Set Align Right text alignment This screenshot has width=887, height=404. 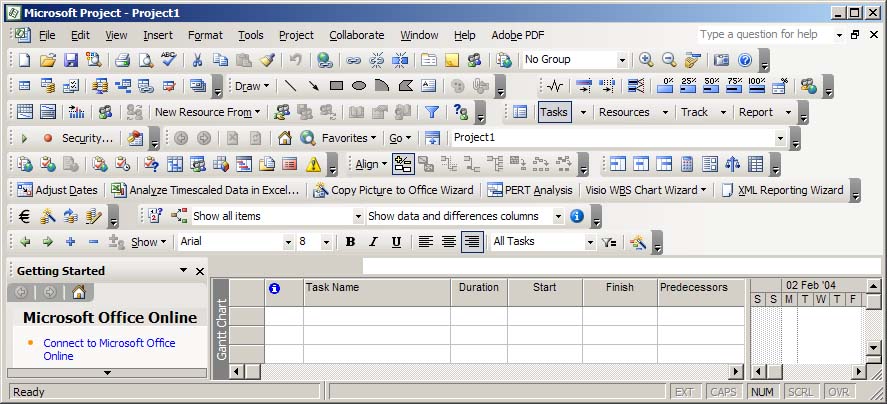472,242
